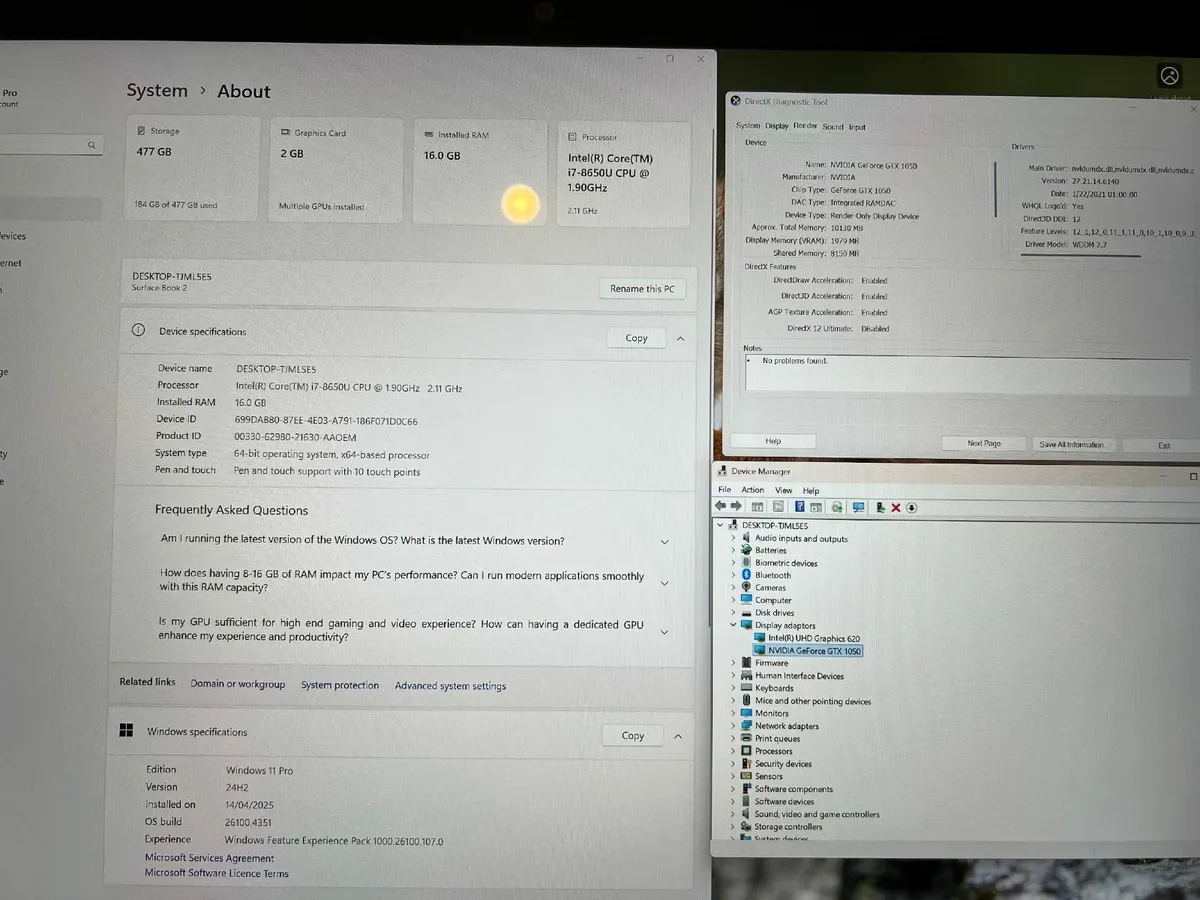Click the Storage 477 GB card
1200x900 pixels.
point(193,167)
